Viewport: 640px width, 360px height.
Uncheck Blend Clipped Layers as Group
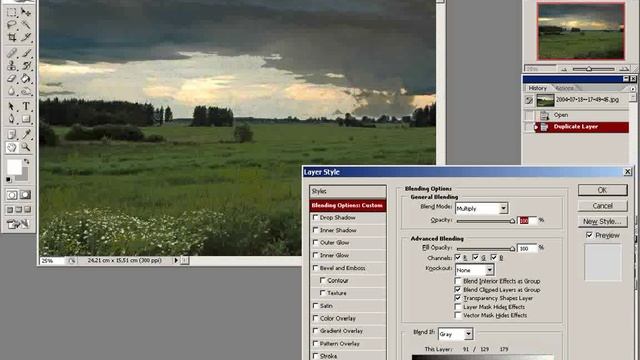click(x=458, y=289)
